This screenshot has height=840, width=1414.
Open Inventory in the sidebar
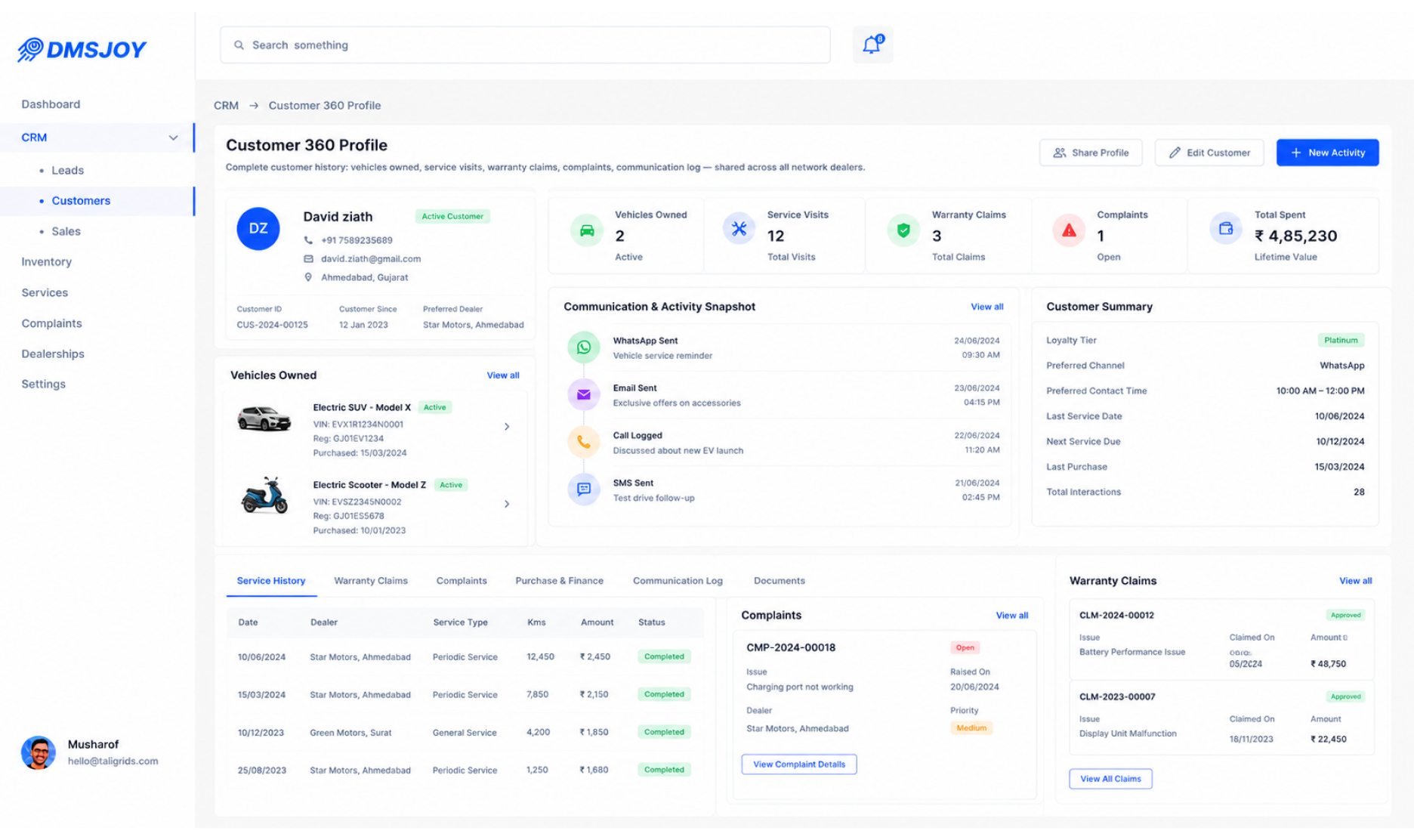pyautogui.click(x=46, y=262)
